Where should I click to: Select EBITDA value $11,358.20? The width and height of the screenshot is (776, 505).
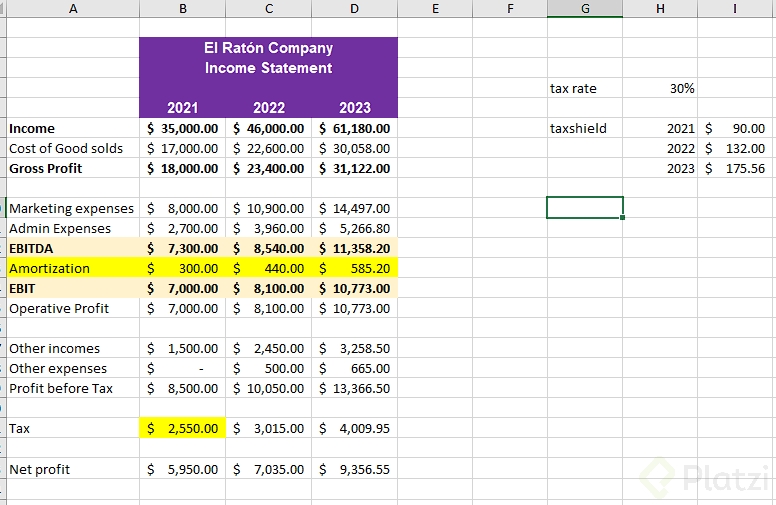coord(355,248)
